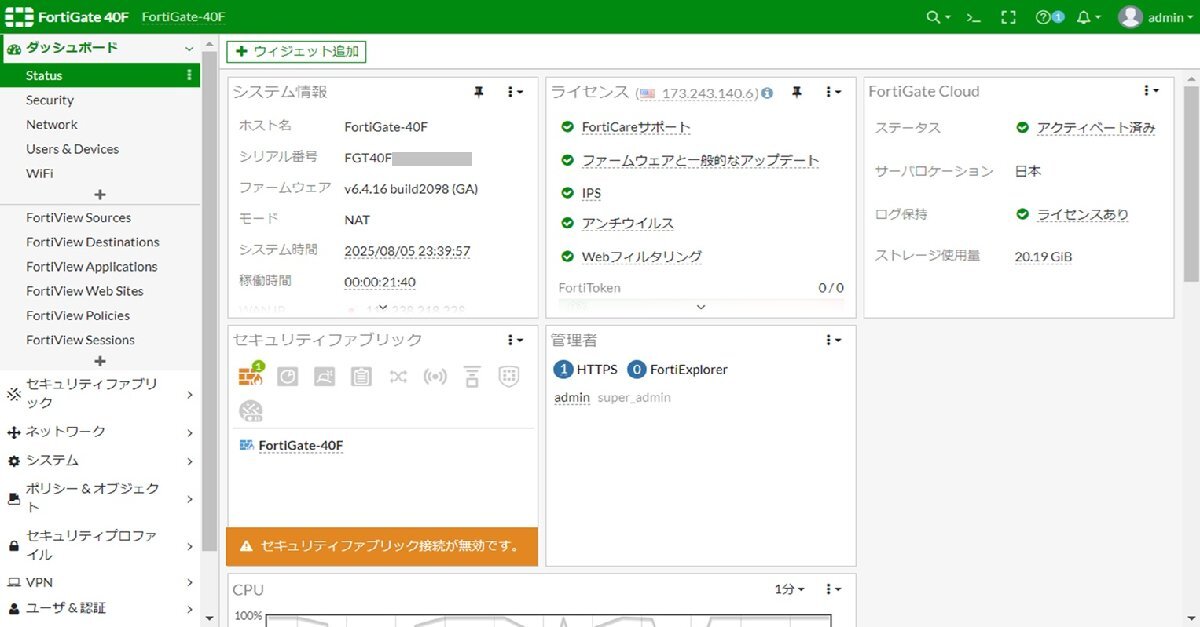
Task: Click the ライセンスあり log retention link
Action: pyautogui.click(x=1083, y=214)
